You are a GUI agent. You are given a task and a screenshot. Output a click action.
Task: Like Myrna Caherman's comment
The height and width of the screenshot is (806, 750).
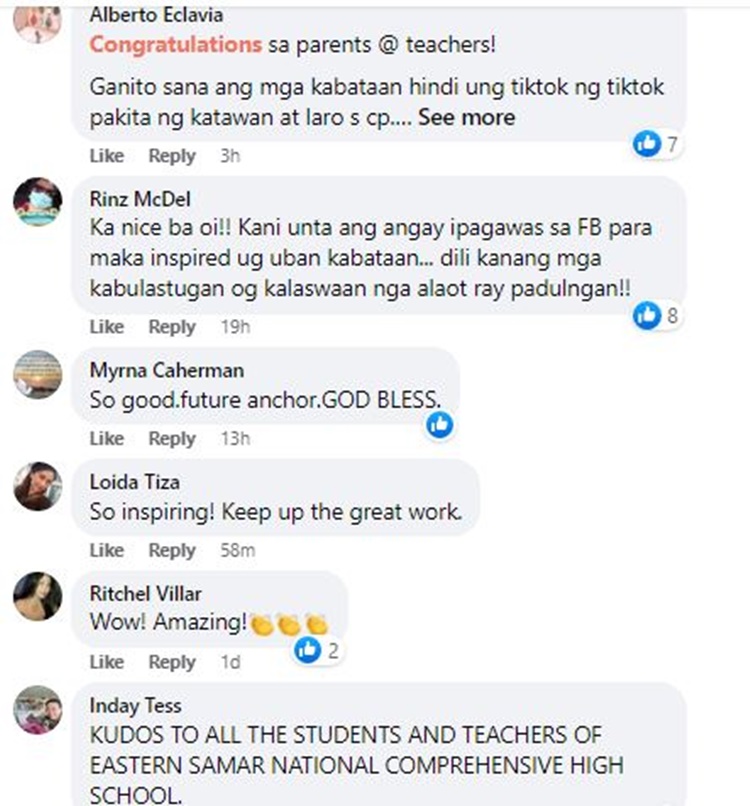click(107, 438)
